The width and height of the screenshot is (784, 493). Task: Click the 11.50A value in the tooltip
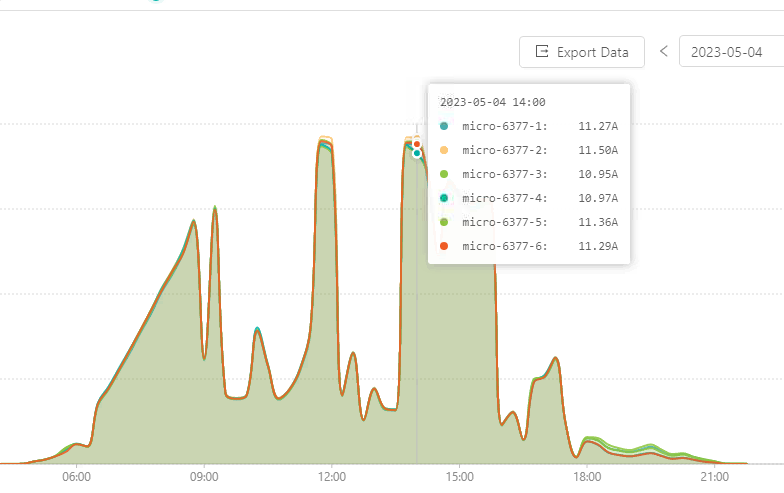tap(597, 150)
